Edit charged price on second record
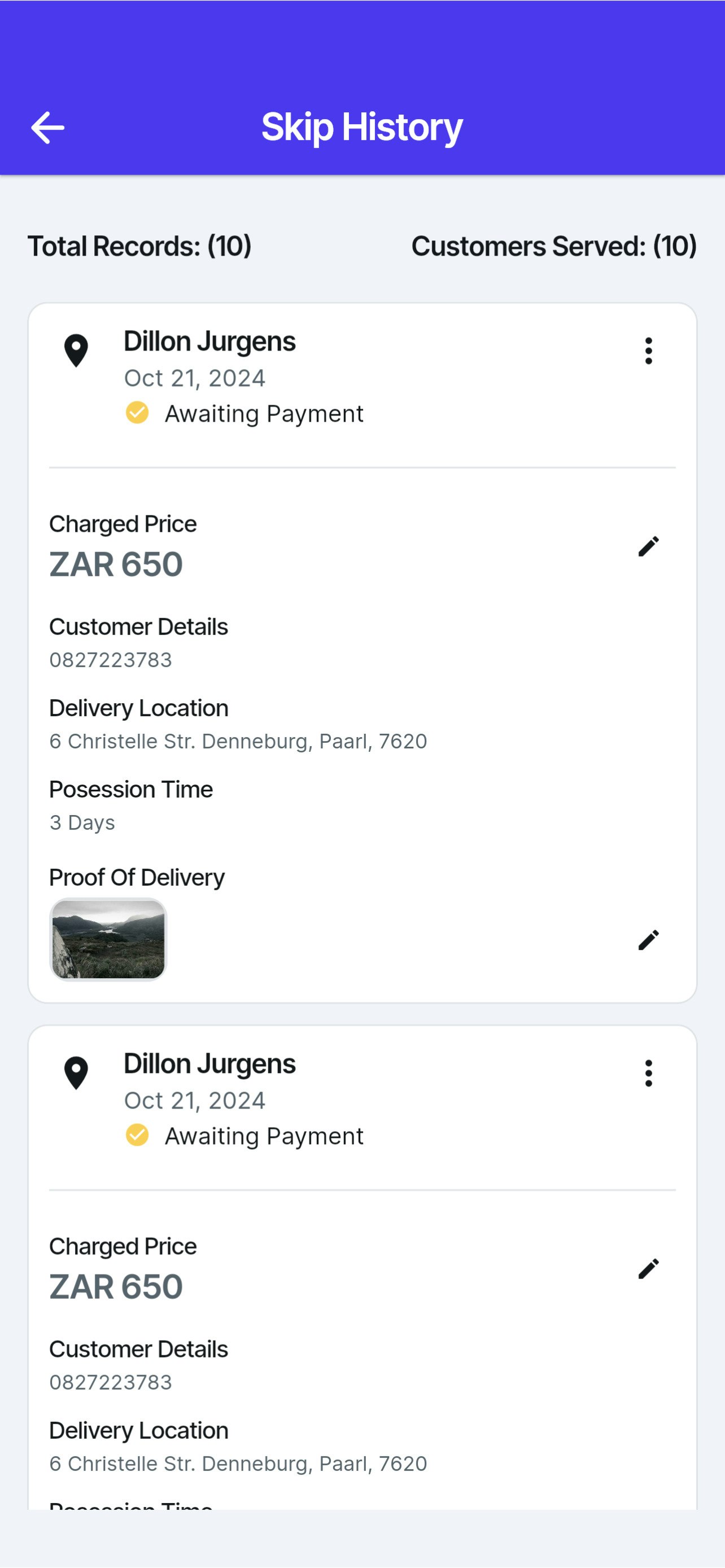 pos(648,1268)
